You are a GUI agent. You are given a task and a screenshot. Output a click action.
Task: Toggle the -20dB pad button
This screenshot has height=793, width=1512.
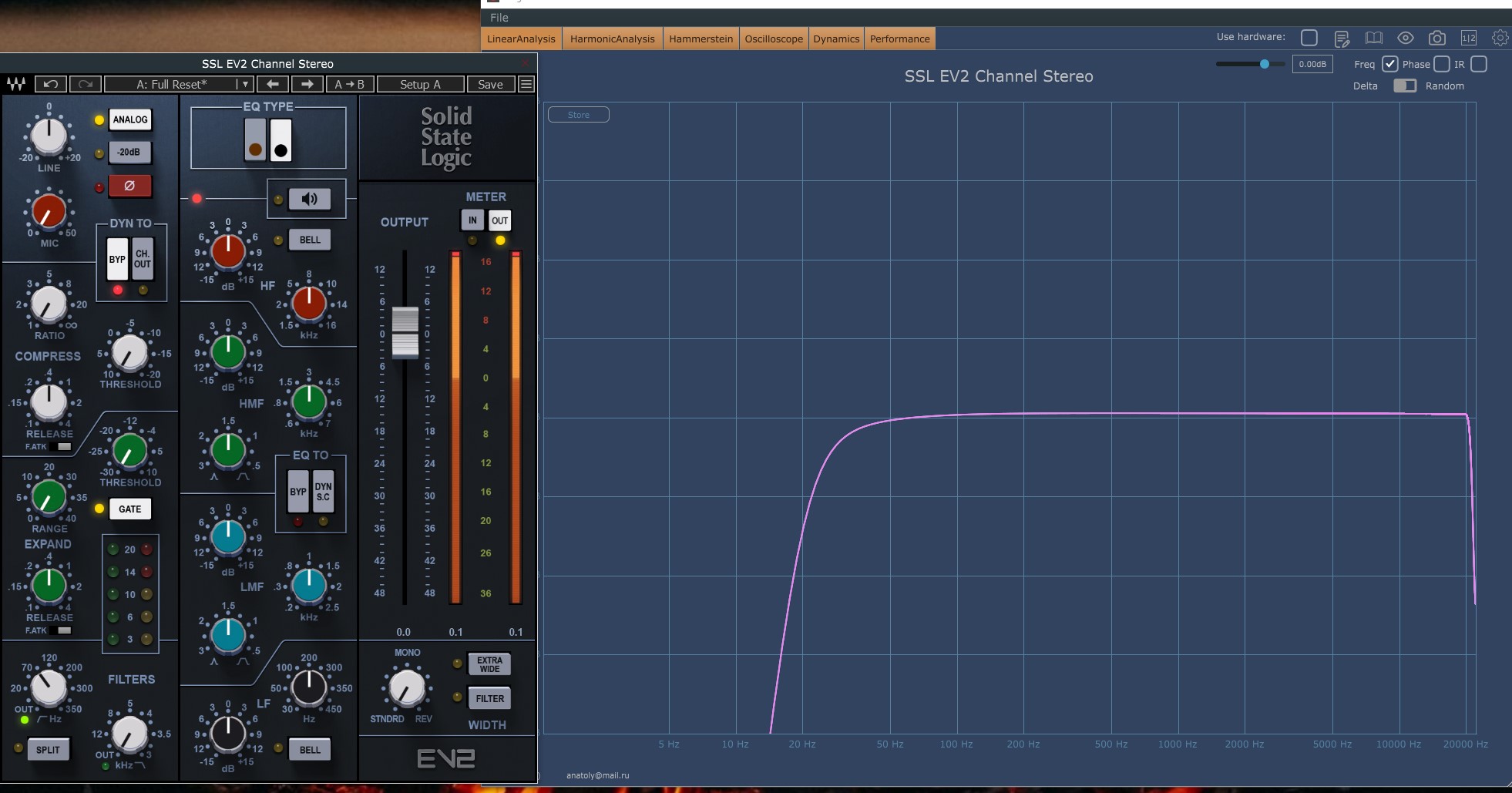[x=129, y=153]
